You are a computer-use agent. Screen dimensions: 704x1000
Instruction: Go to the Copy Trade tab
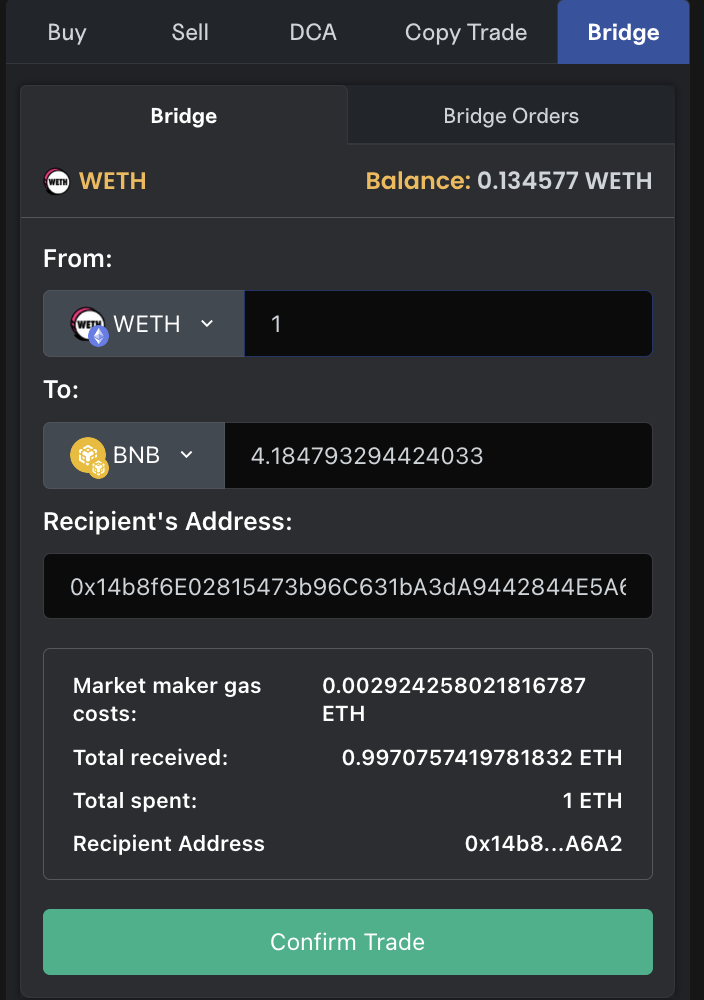pyautogui.click(x=466, y=32)
